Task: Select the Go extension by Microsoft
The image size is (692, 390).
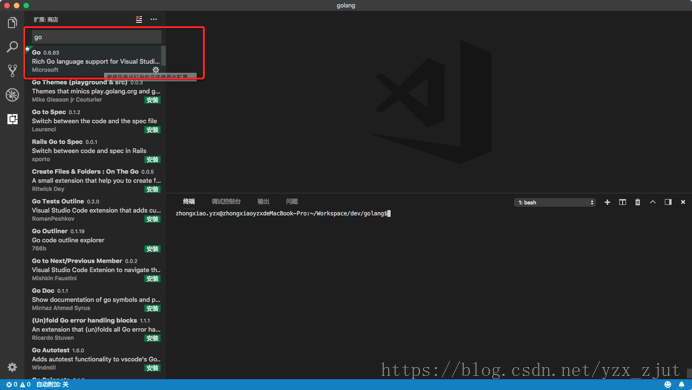Action: (x=95, y=61)
